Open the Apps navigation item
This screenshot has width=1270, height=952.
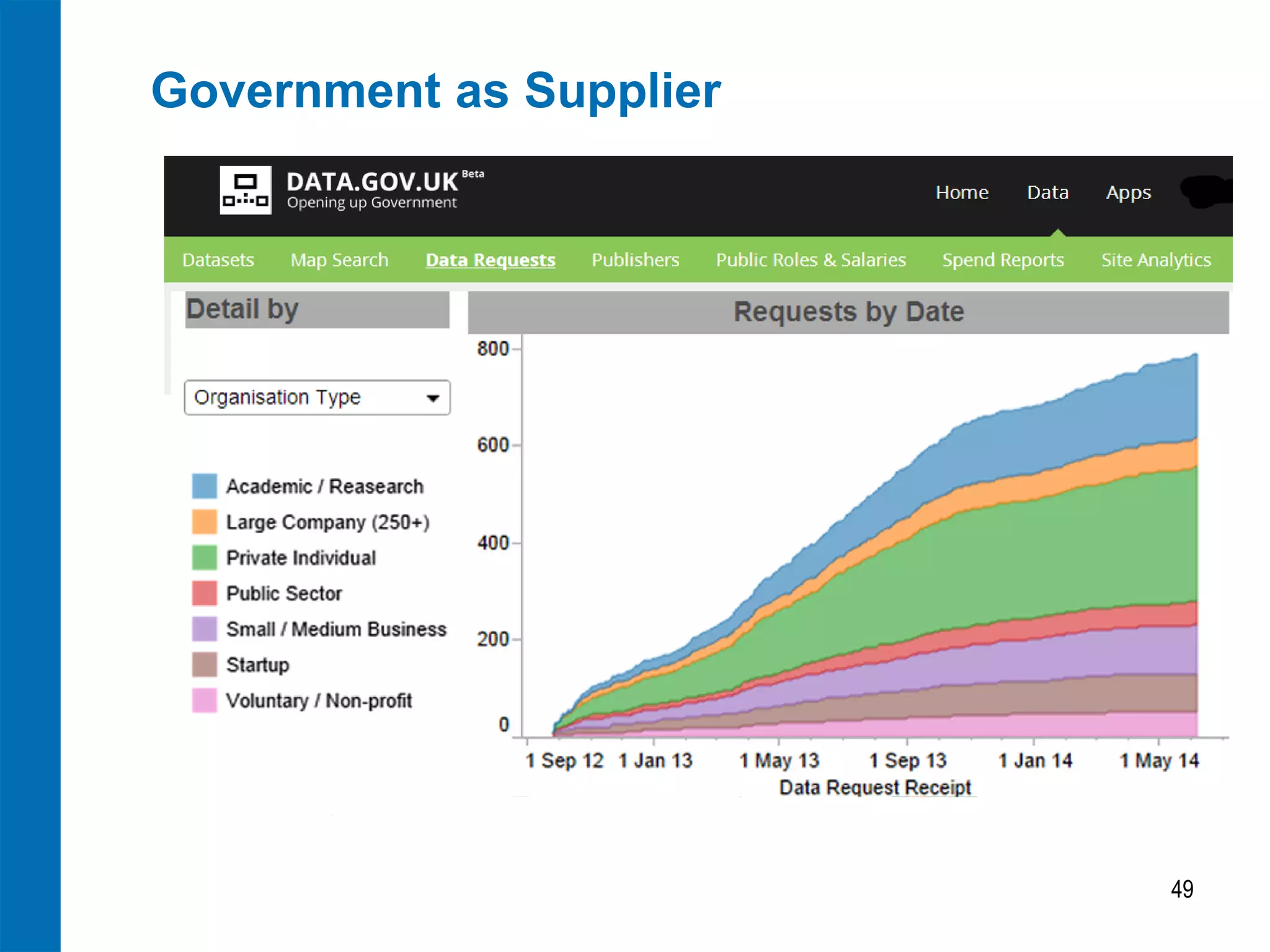pyautogui.click(x=1129, y=193)
